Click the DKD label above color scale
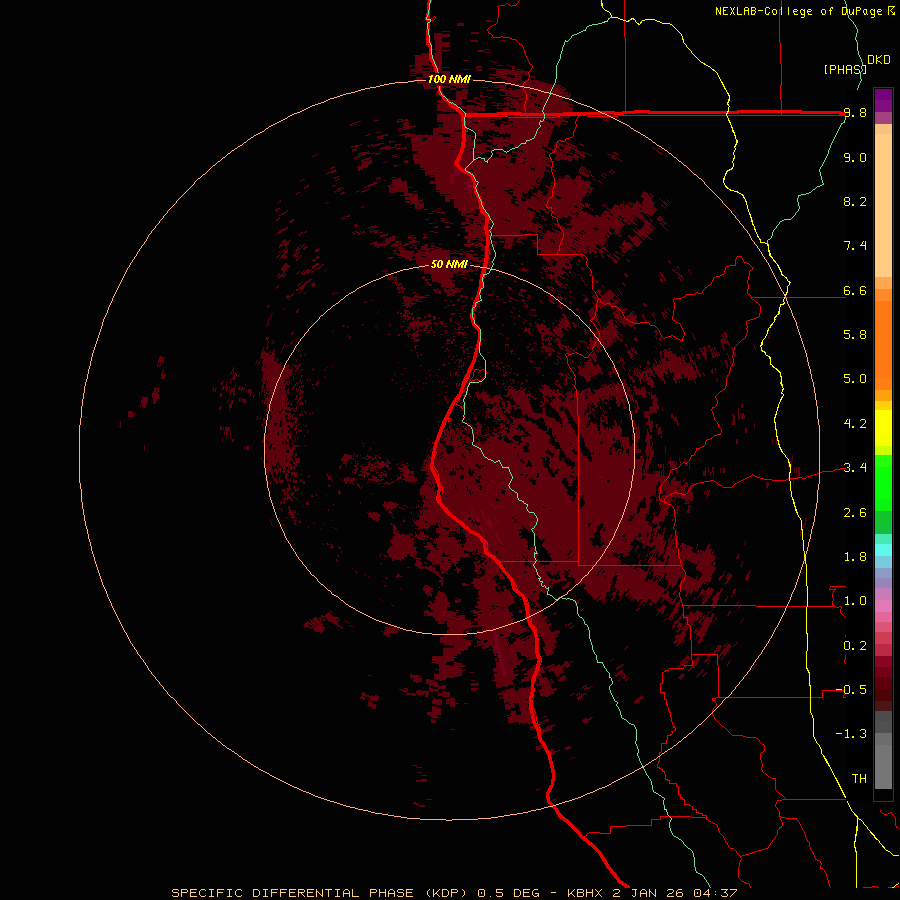 click(x=879, y=60)
